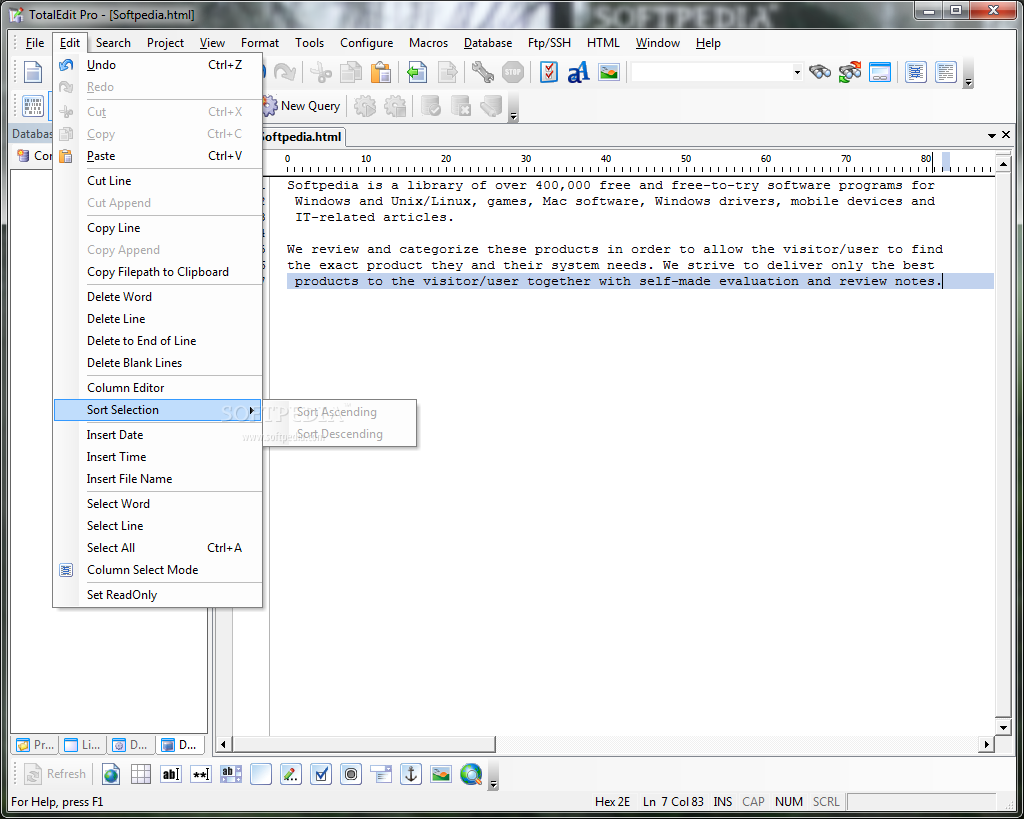This screenshot has width=1024, height=819.
Task: Click the 'ab' text field icon
Action: (170, 774)
